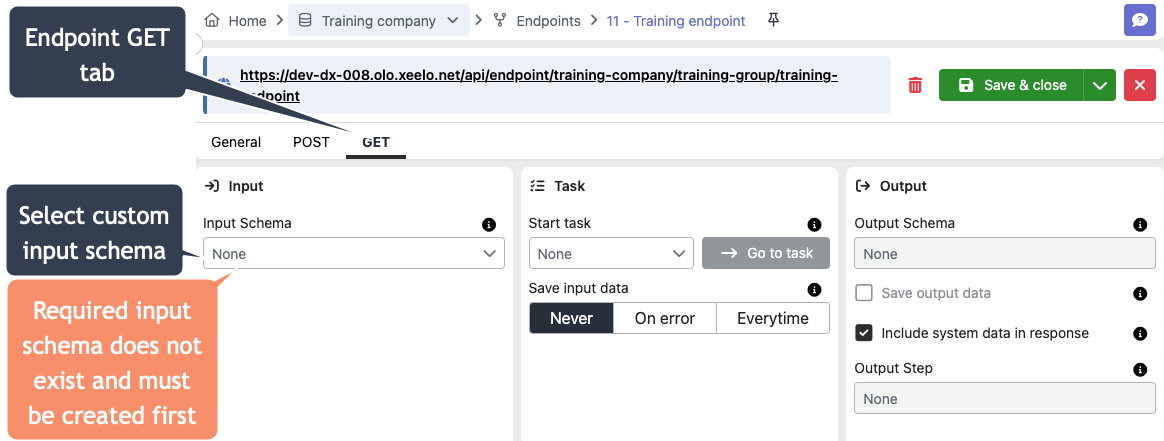1164x441 pixels.
Task: Switch to the General tab
Action: click(236, 142)
